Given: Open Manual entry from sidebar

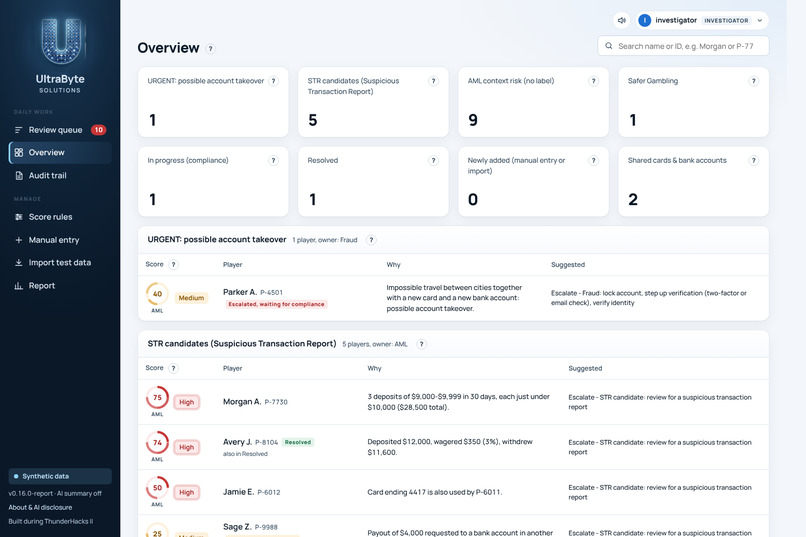Looking at the screenshot, I should [60, 240].
